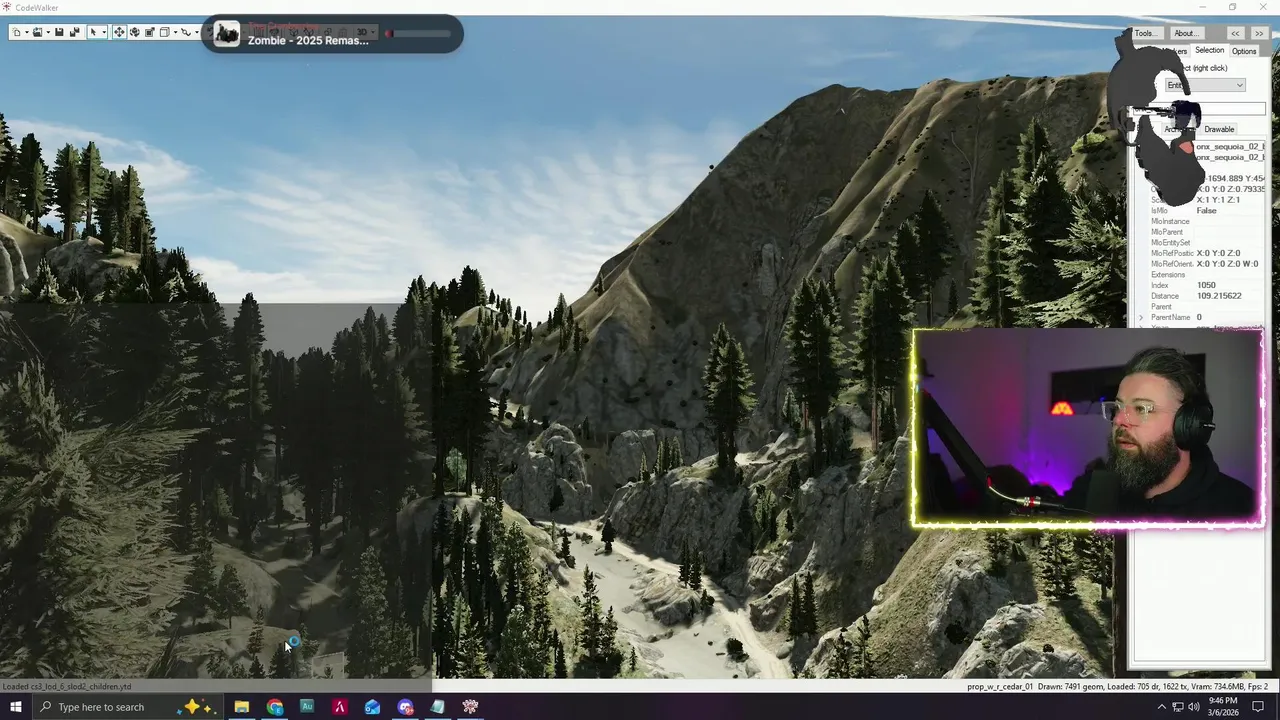Toggle the Move widget tool
Image resolution: width=1280 pixels, height=720 pixels.
(119, 32)
